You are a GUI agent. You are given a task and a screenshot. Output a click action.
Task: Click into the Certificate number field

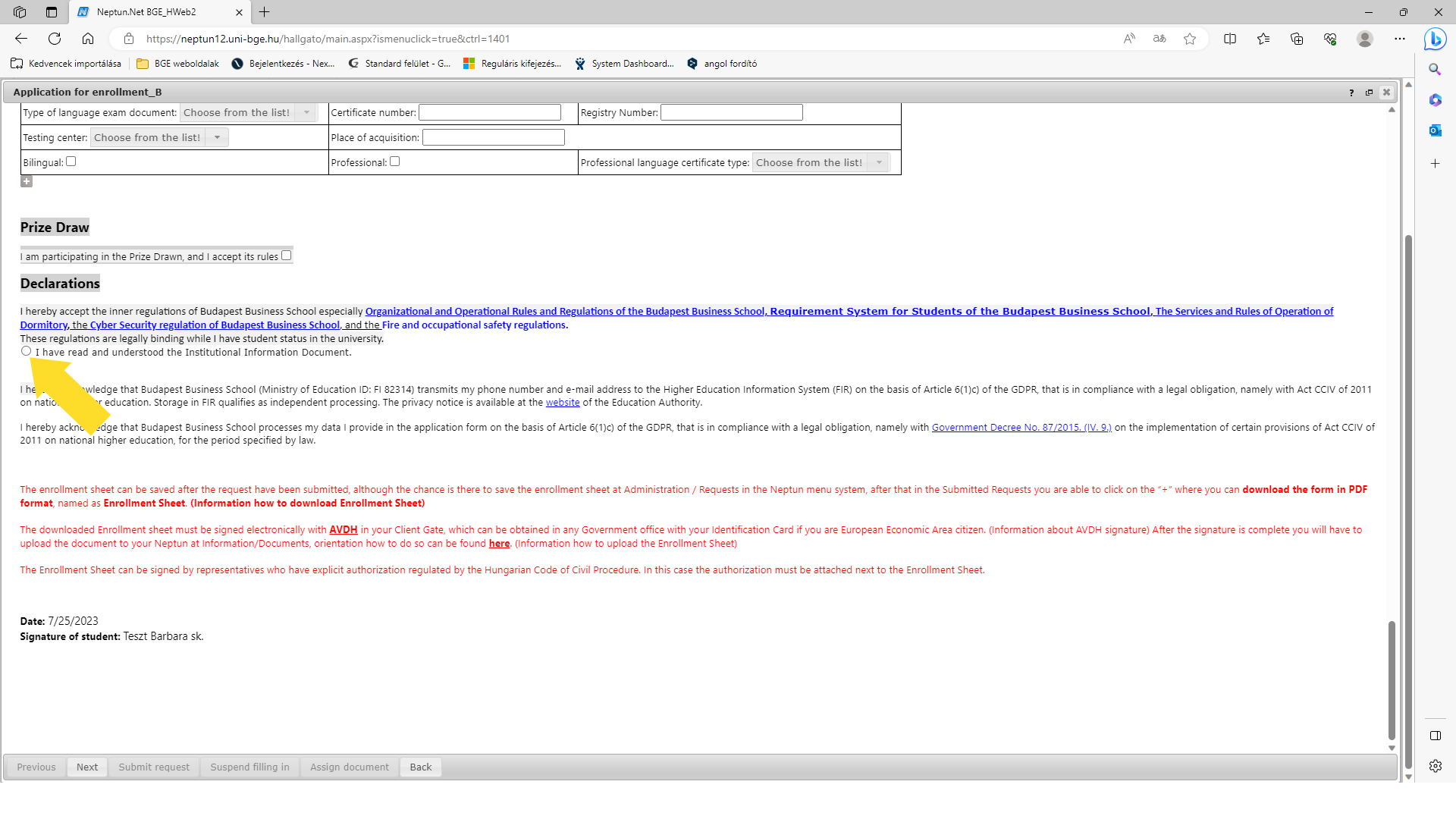tap(490, 112)
